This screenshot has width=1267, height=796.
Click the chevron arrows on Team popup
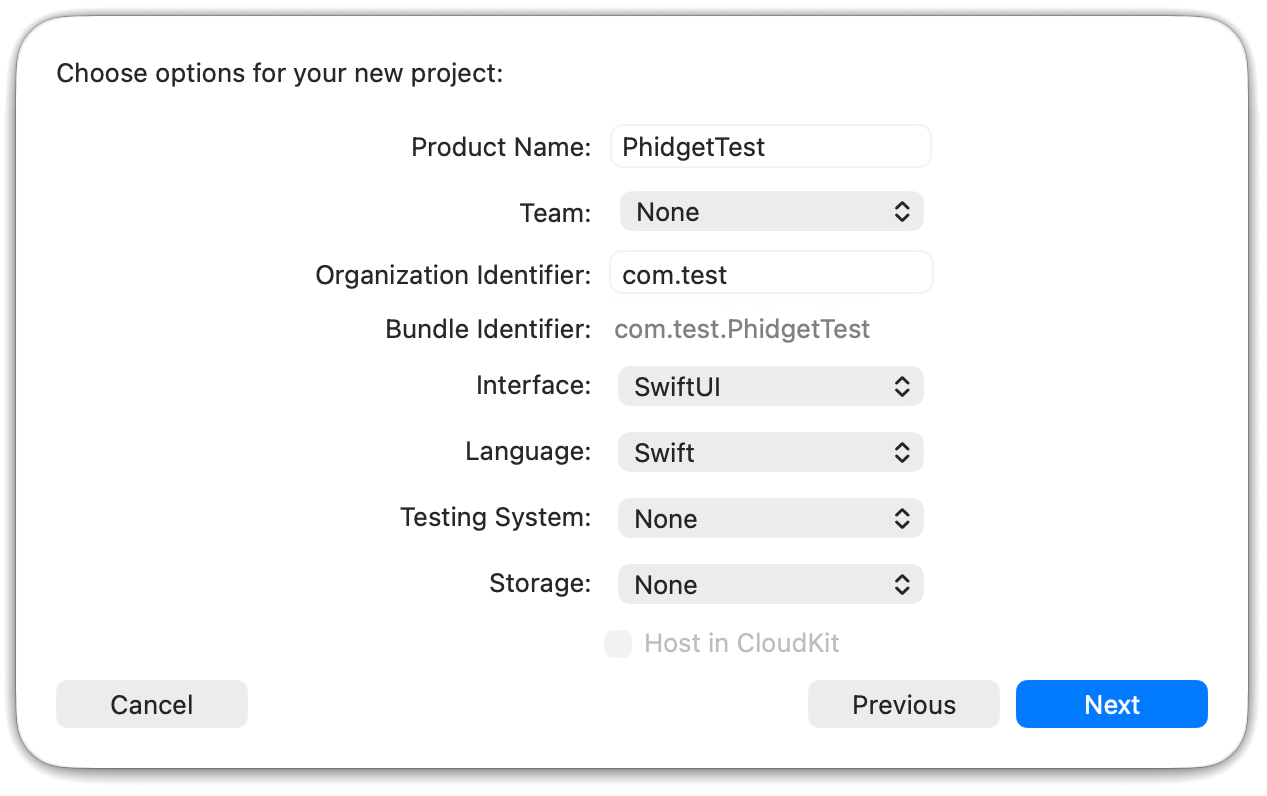(x=901, y=212)
